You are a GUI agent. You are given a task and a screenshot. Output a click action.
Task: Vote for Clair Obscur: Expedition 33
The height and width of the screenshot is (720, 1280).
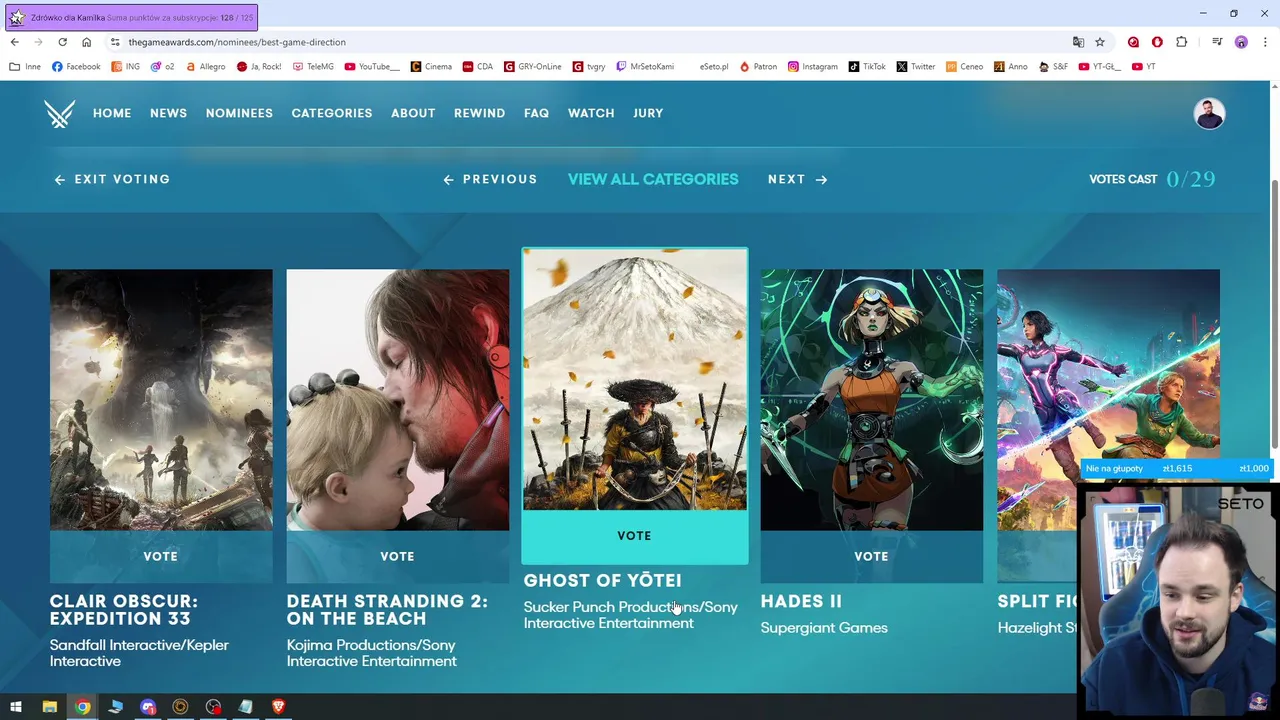(x=161, y=556)
